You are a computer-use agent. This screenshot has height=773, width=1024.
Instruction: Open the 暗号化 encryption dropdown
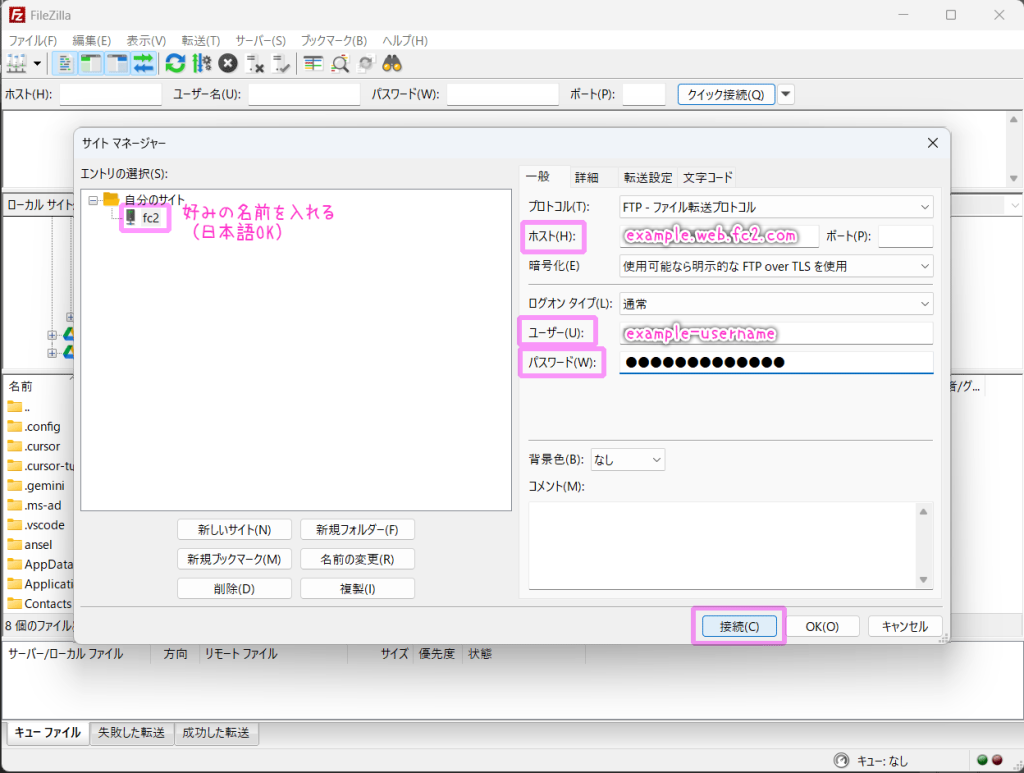pos(776,266)
